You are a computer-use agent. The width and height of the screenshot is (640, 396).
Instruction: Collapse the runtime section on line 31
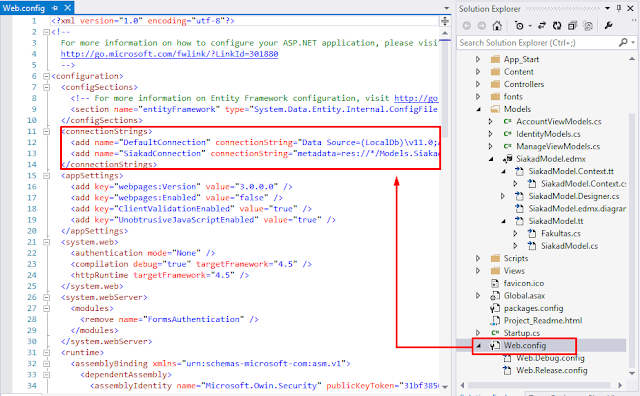[x=47, y=352]
